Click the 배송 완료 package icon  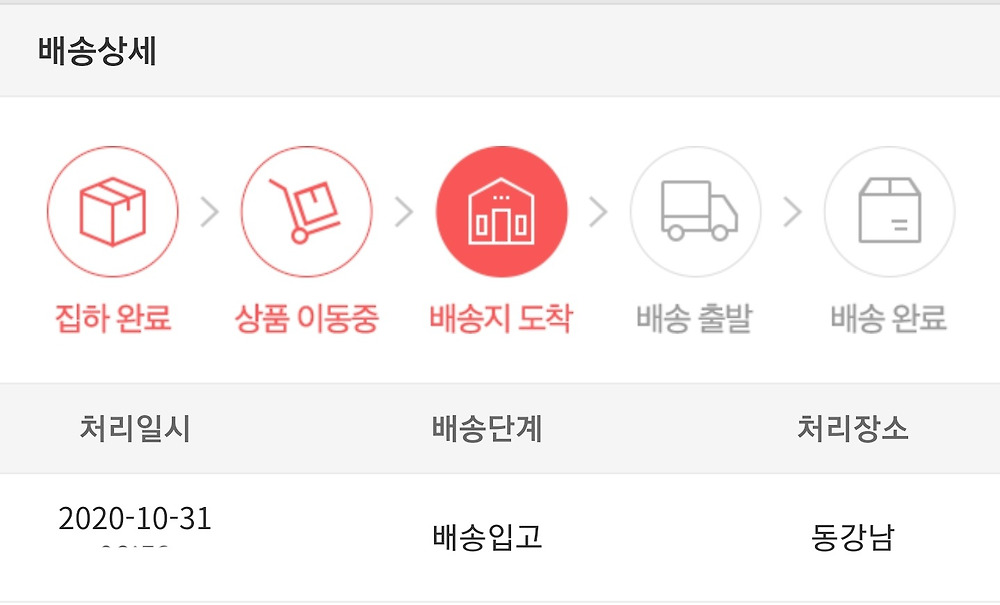tap(889, 212)
